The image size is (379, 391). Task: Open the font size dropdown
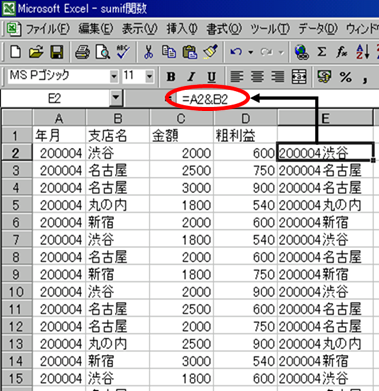coord(149,77)
